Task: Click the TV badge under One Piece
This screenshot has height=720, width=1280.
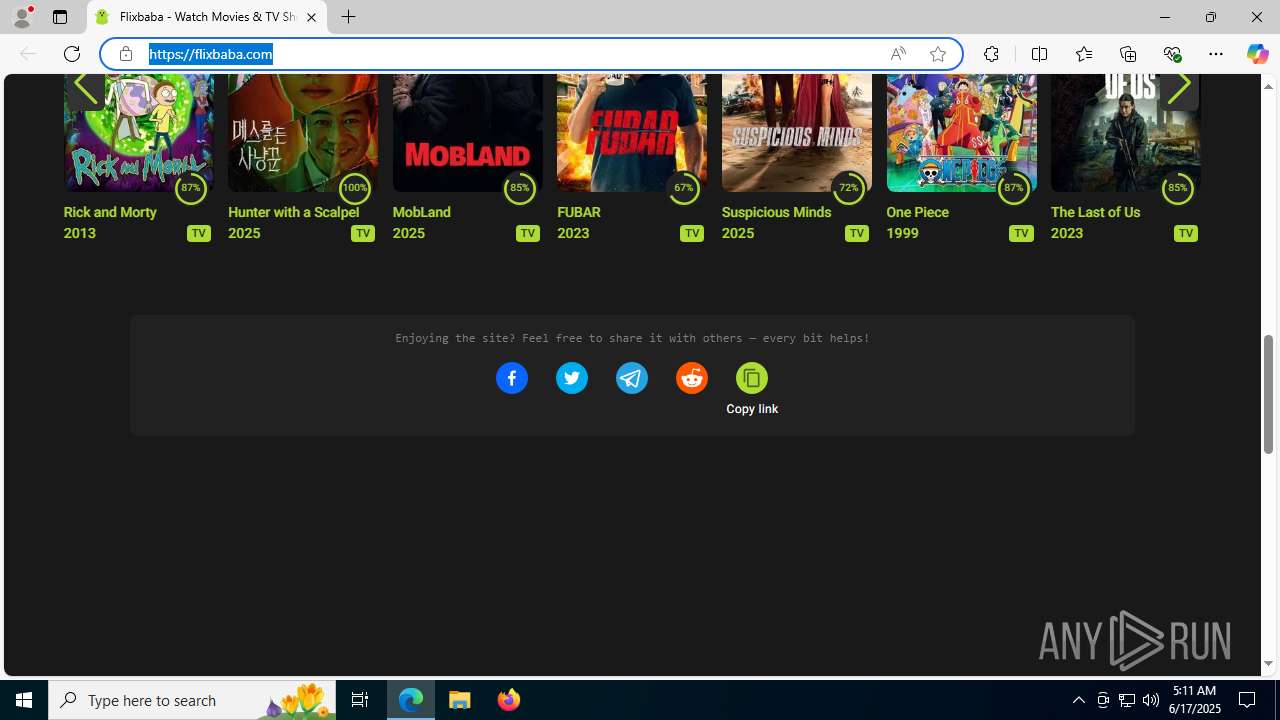Action: tap(1020, 233)
